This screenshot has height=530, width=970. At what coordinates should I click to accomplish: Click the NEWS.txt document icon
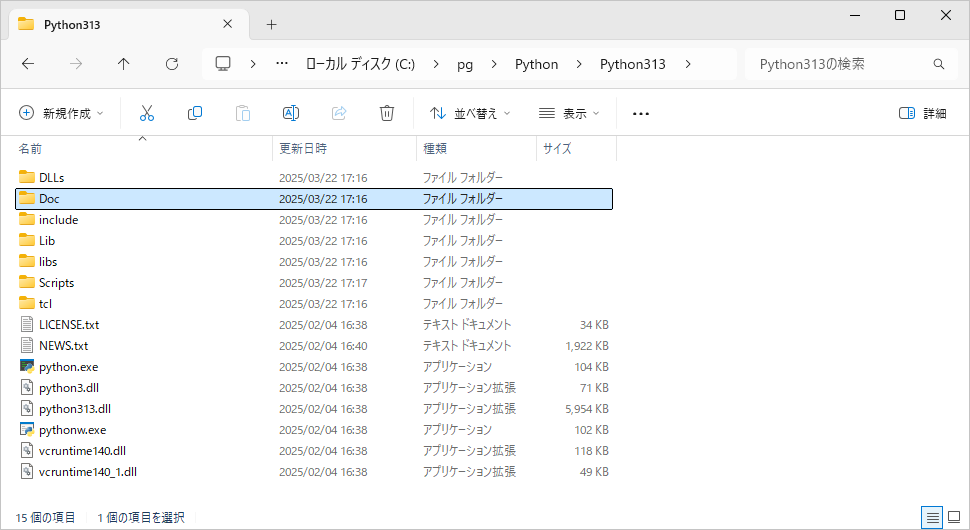[27, 345]
